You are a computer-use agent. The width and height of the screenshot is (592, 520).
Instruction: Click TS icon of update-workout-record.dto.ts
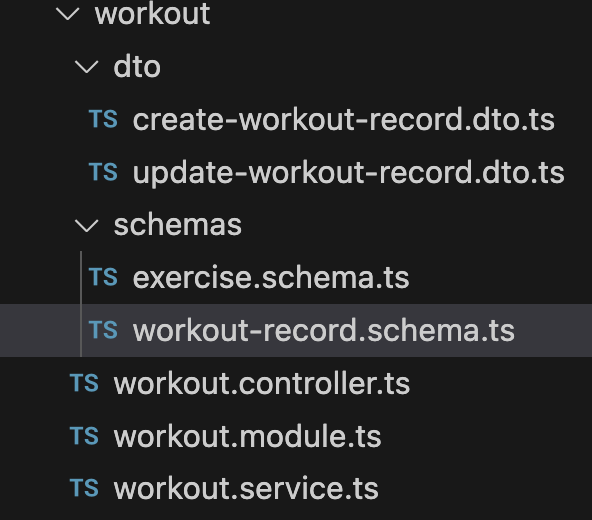[103, 172]
